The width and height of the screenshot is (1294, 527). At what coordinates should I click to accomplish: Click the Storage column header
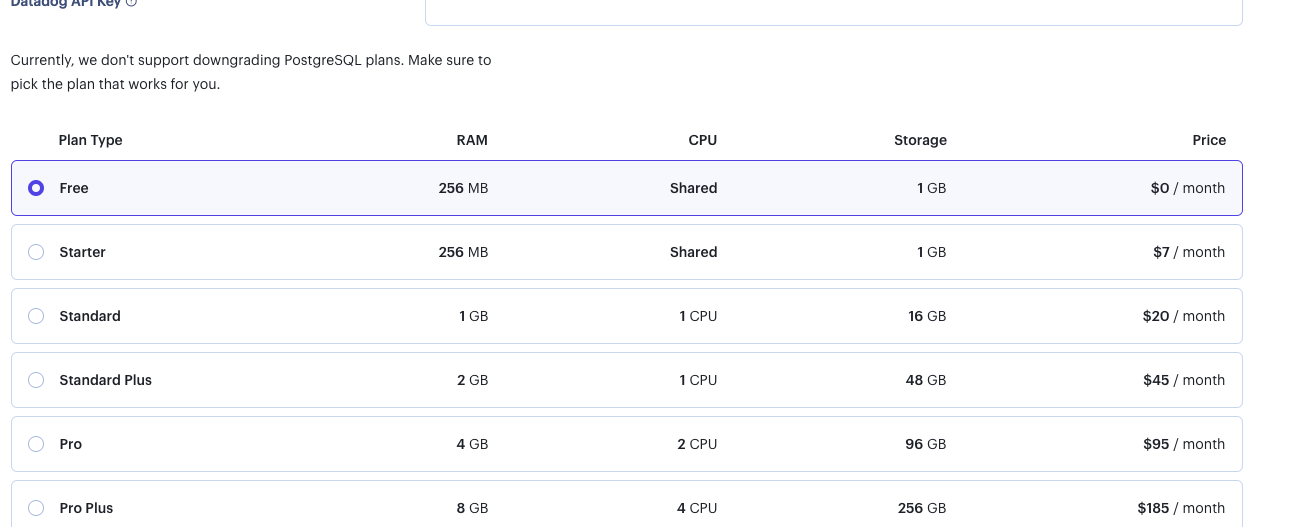920,140
